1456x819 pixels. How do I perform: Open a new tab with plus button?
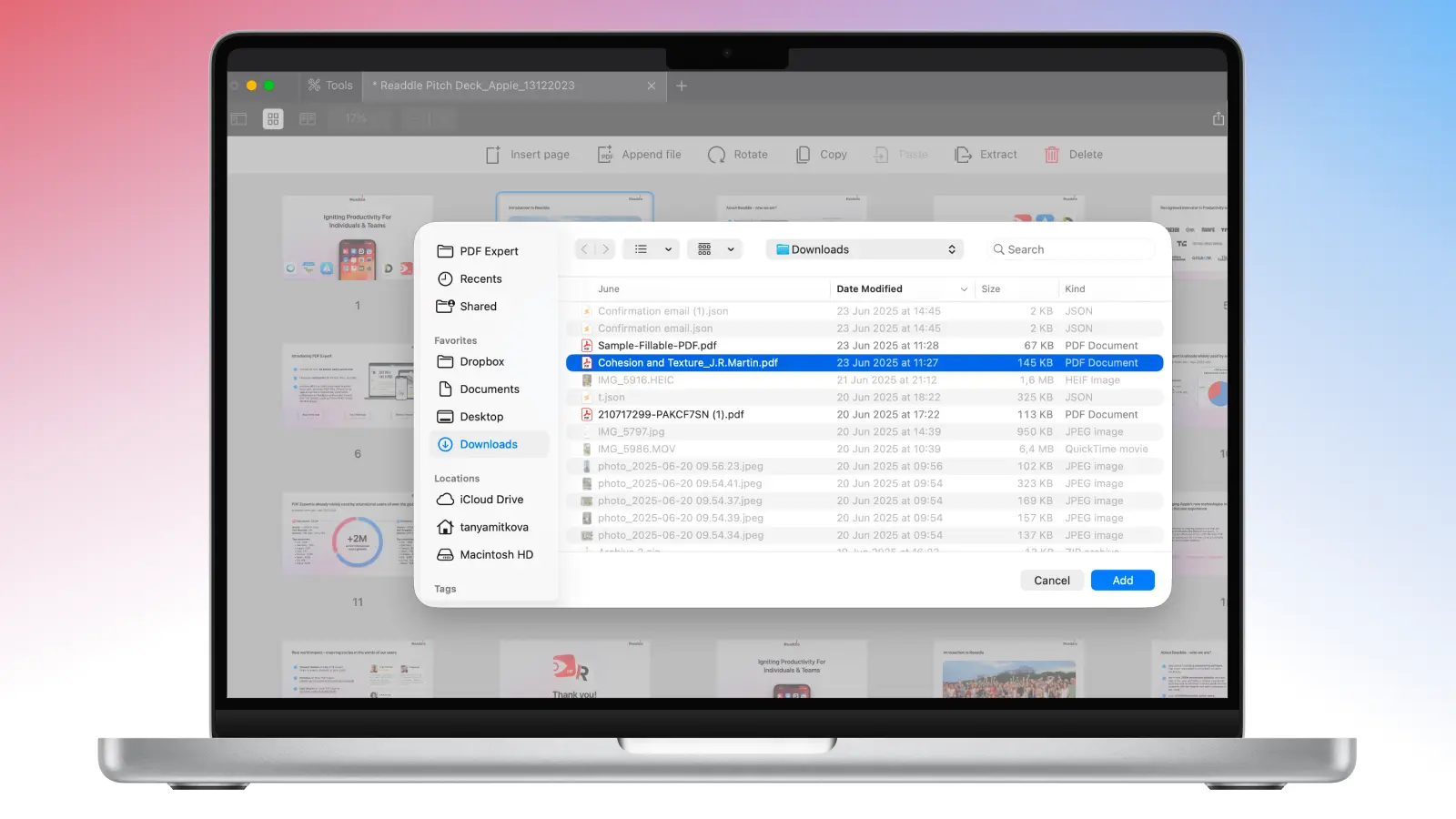coord(682,86)
